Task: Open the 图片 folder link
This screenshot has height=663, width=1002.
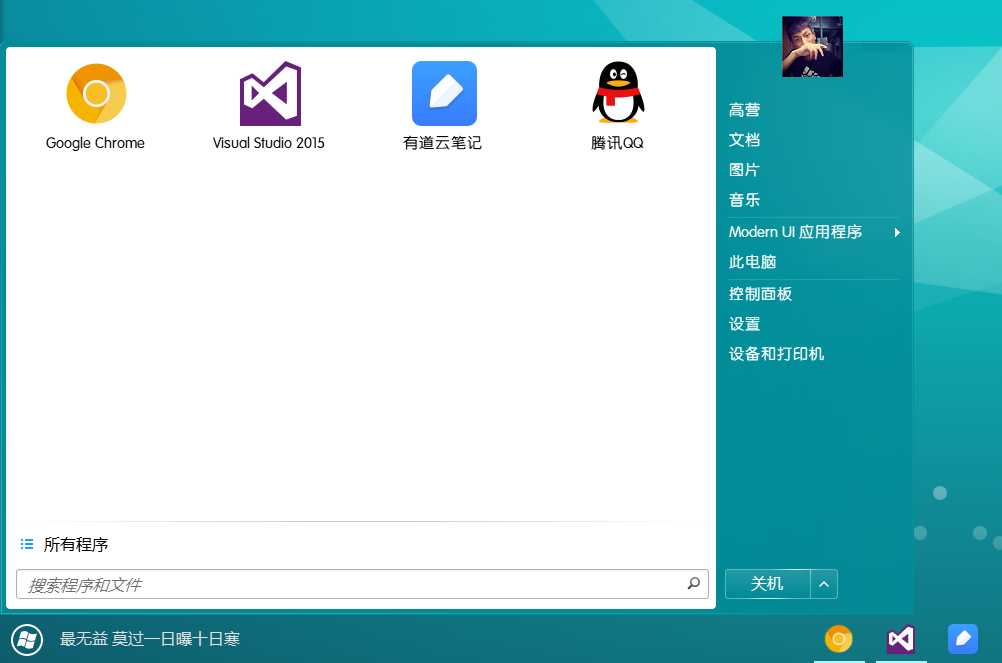Action: click(744, 170)
